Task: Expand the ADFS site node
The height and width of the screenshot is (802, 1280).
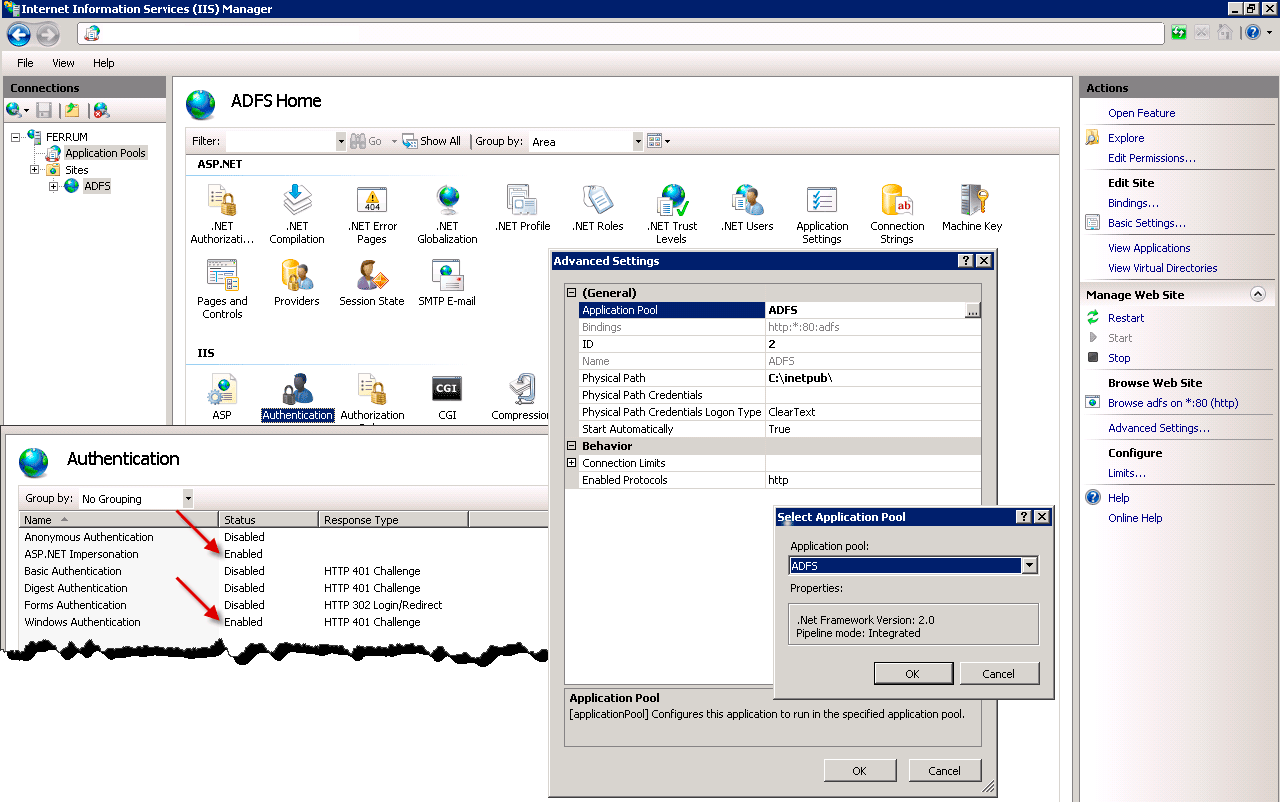Action: [x=53, y=186]
